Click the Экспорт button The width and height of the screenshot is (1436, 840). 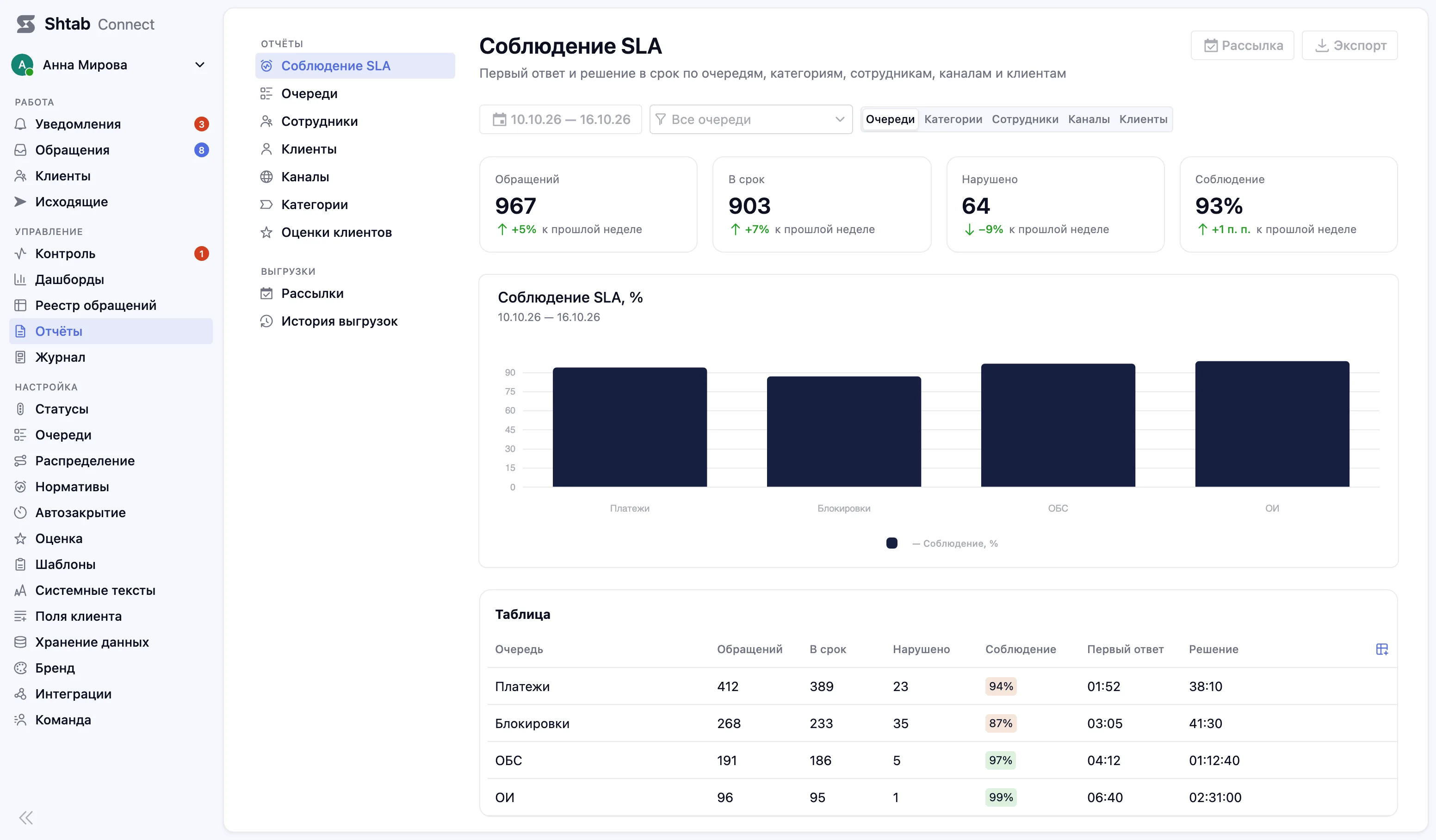(1349, 45)
